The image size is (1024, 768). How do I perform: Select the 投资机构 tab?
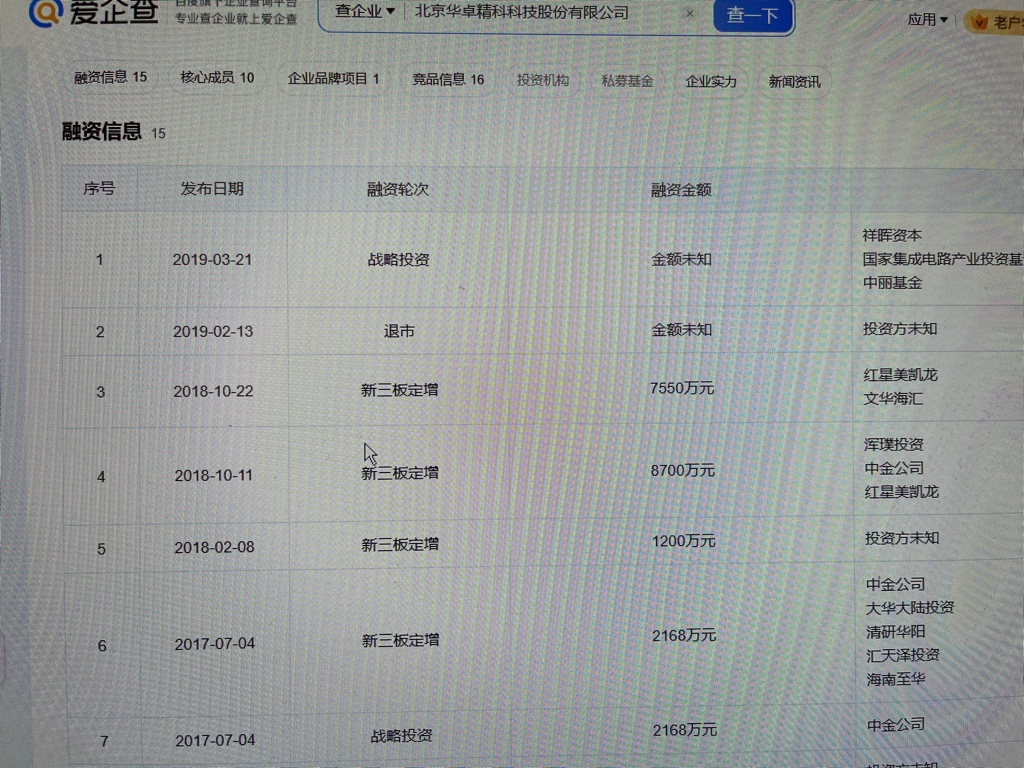[543, 80]
